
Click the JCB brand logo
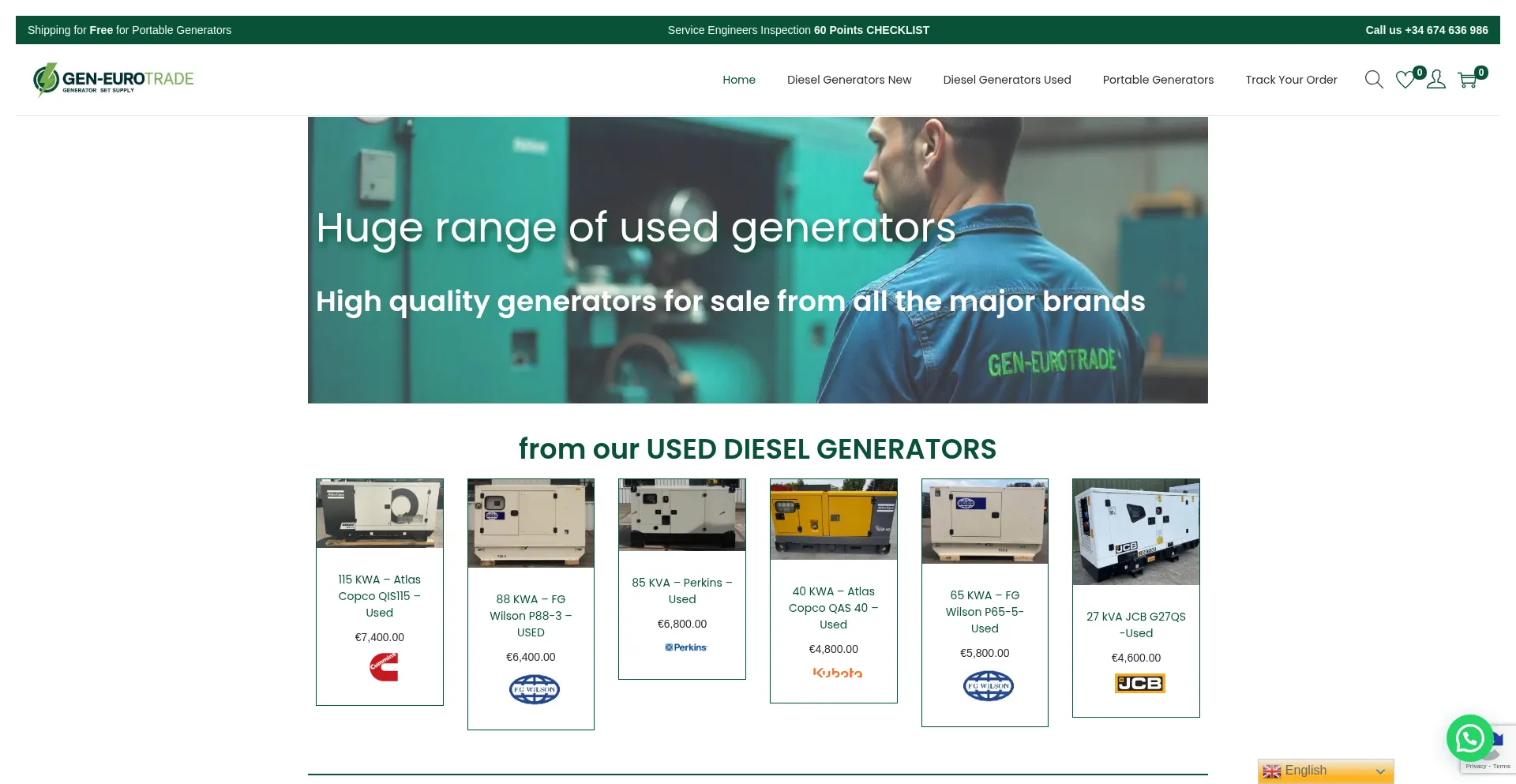(1139, 684)
